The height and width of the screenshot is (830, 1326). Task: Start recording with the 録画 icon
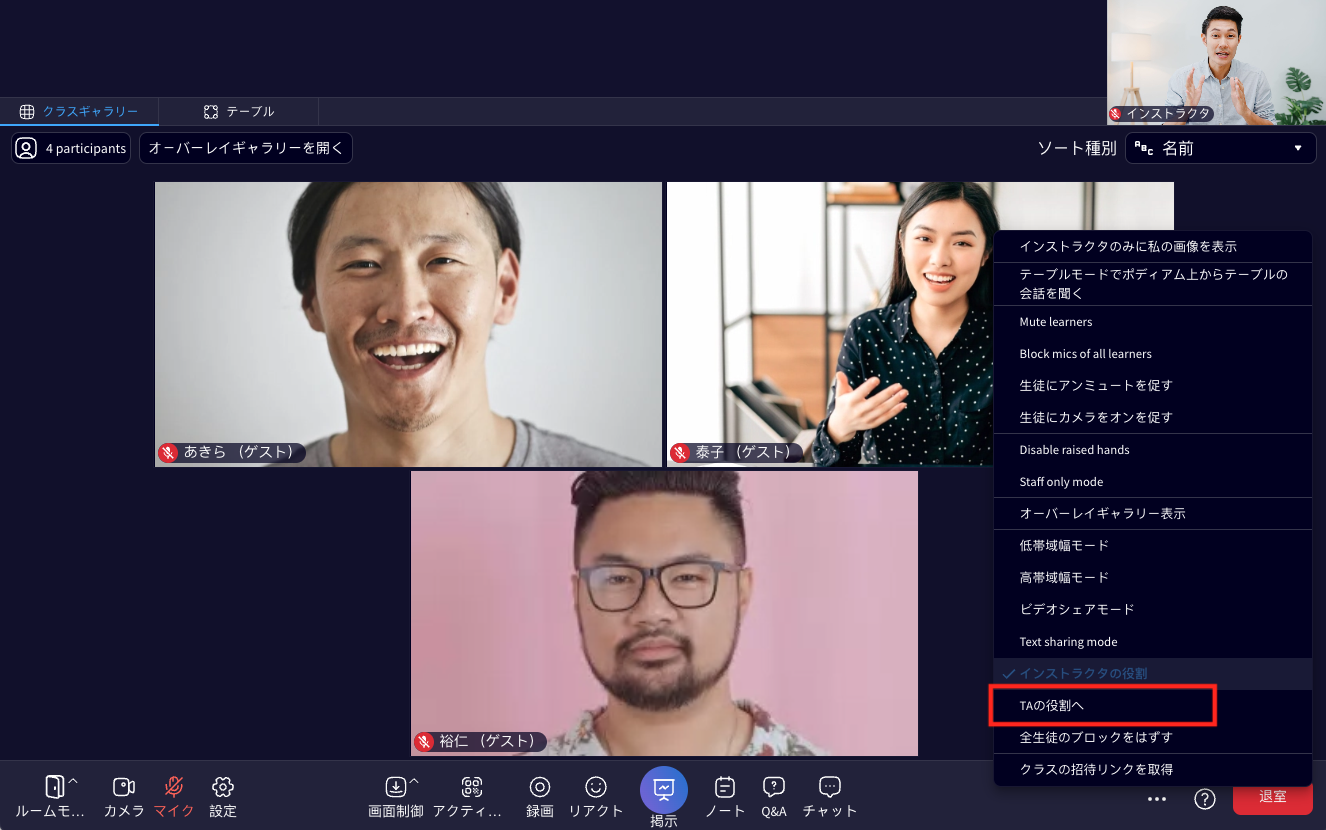click(x=540, y=796)
